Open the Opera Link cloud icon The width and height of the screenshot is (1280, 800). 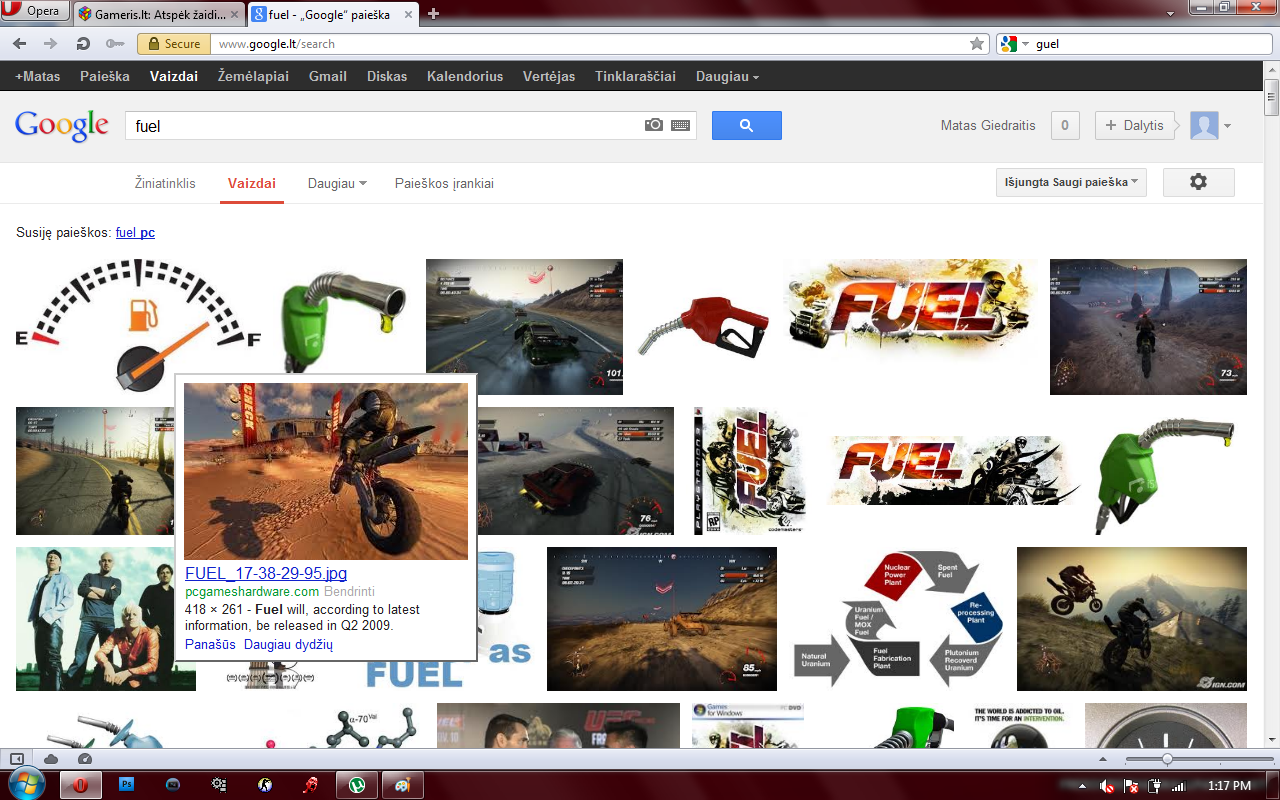pyautogui.click(x=50, y=759)
